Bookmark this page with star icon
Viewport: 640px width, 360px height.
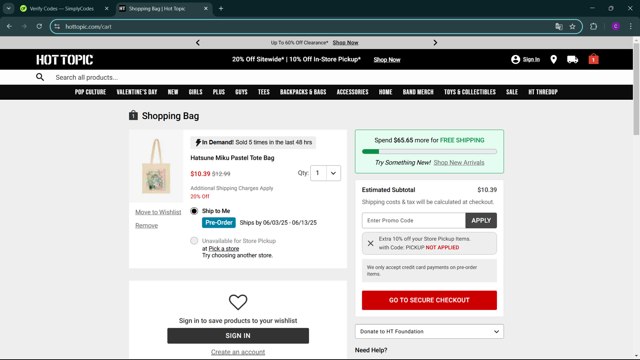coord(572,27)
